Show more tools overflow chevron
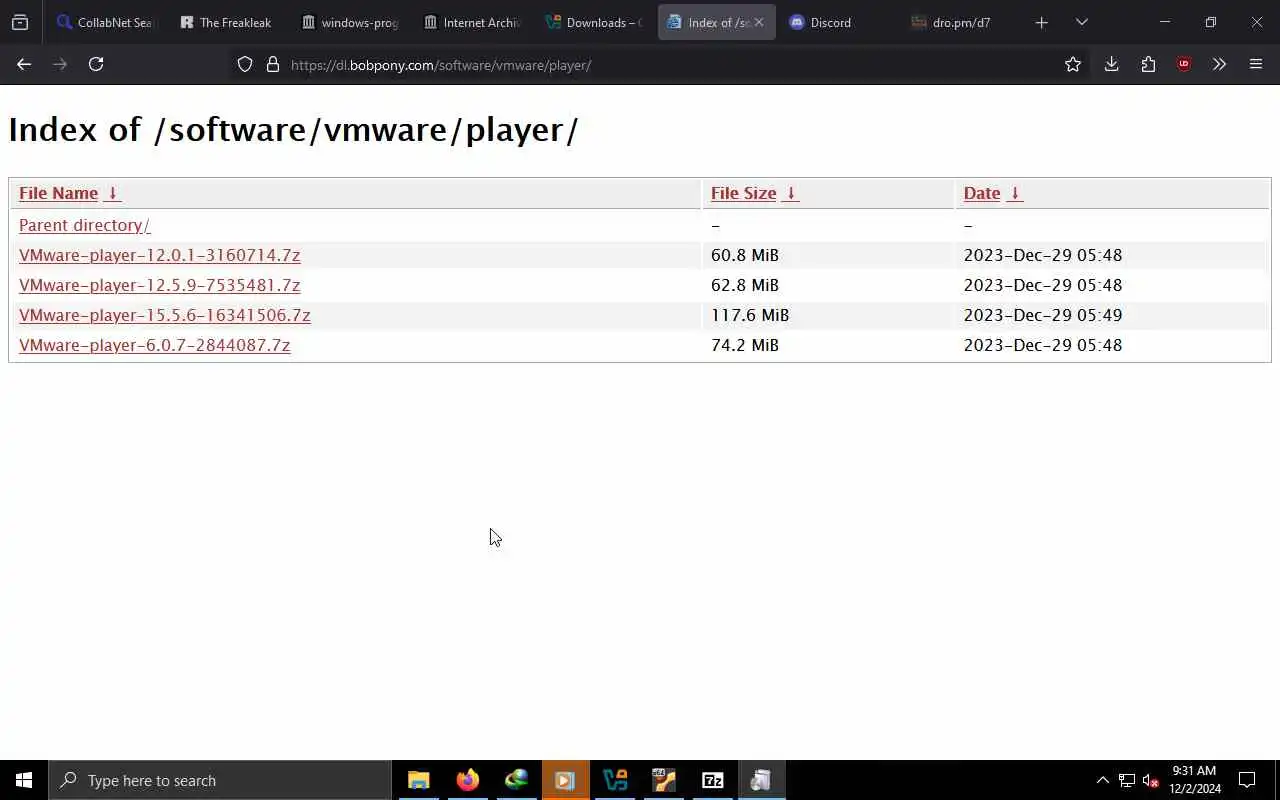This screenshot has width=1280, height=800. point(1219,64)
